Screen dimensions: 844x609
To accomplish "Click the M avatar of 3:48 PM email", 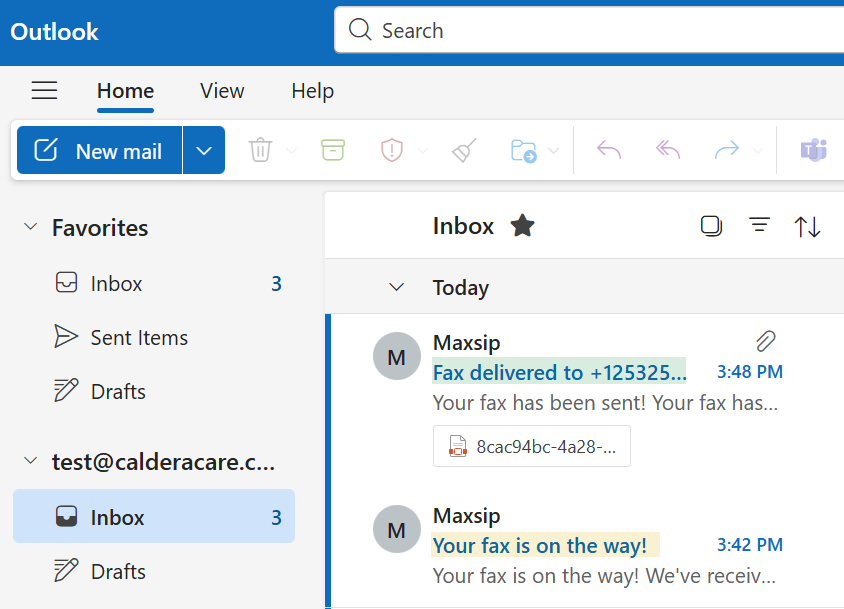I will point(397,356).
